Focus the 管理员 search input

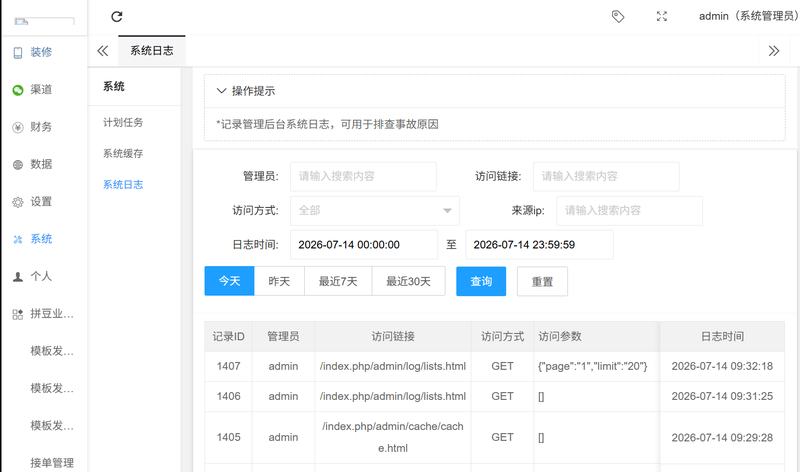[x=363, y=177]
